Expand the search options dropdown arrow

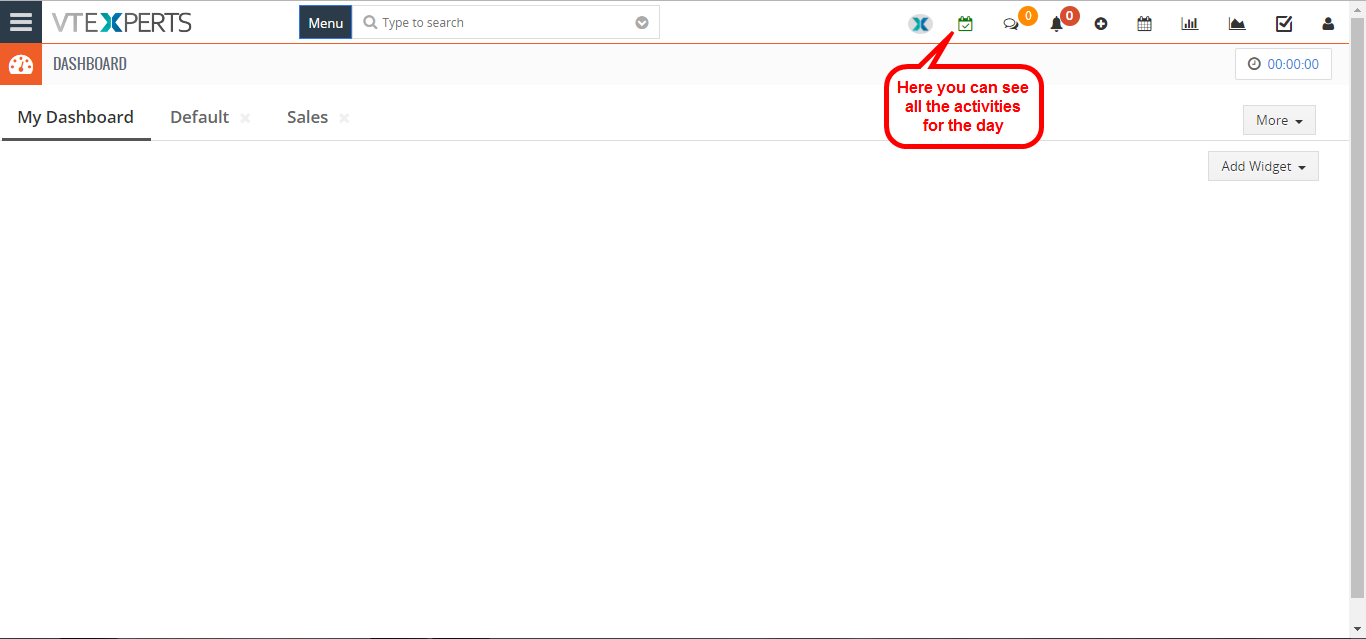(642, 23)
